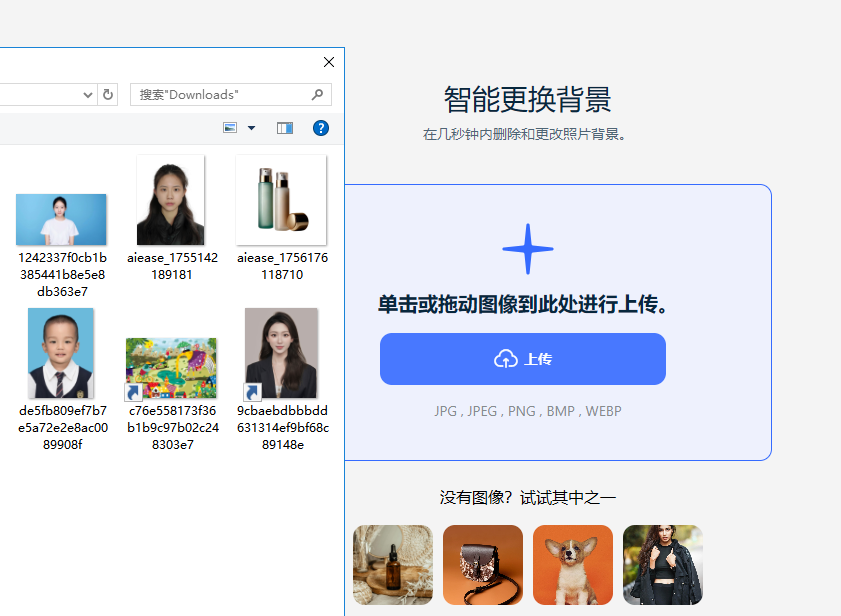841x616 pixels.
Task: Select the aiease_1755142189181 portrait file
Action: coord(171,200)
